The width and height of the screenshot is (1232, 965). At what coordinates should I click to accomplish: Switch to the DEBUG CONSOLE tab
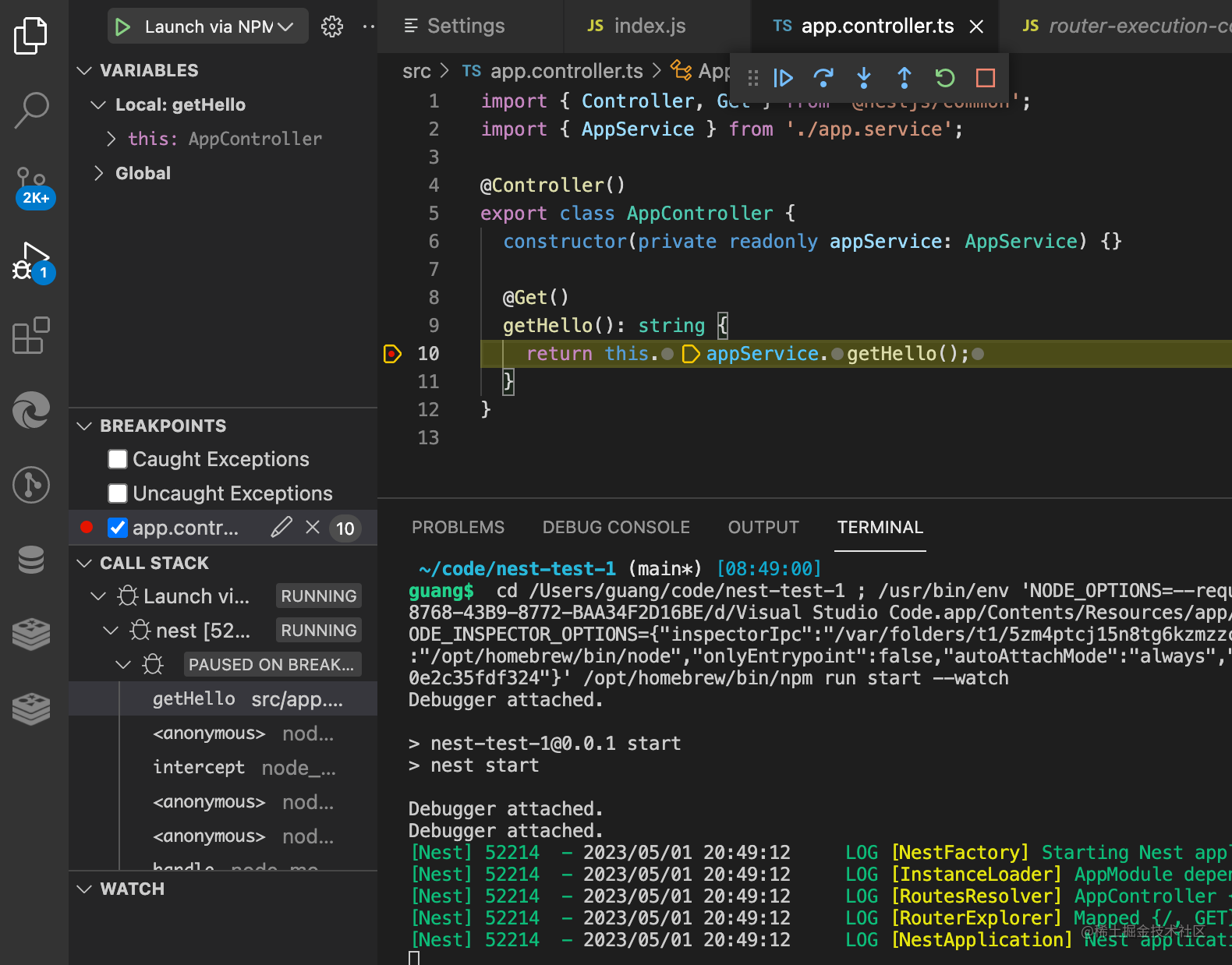(615, 528)
